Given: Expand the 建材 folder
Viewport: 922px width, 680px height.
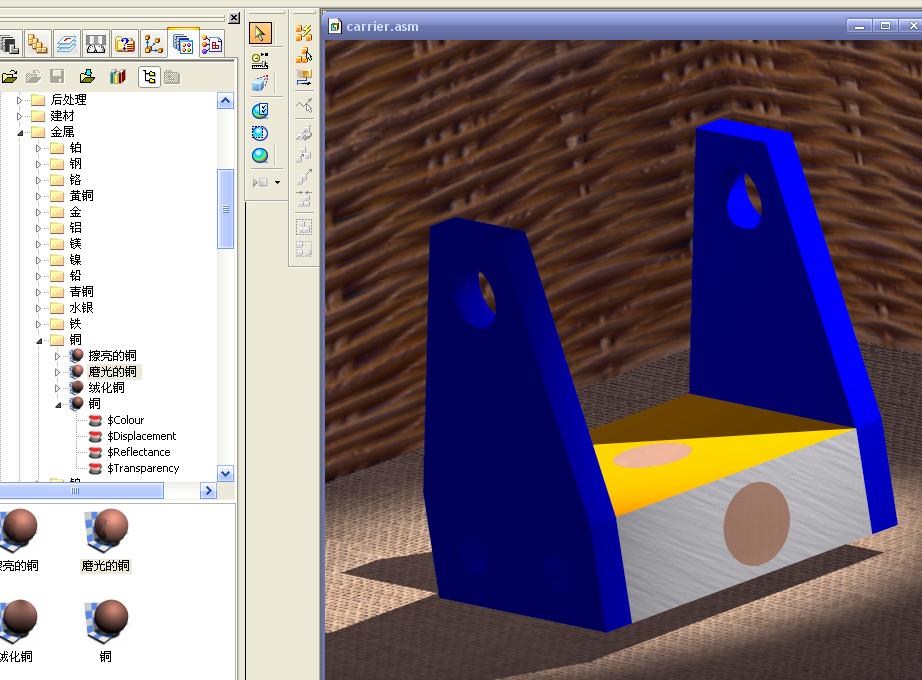Looking at the screenshot, I should tap(19, 116).
